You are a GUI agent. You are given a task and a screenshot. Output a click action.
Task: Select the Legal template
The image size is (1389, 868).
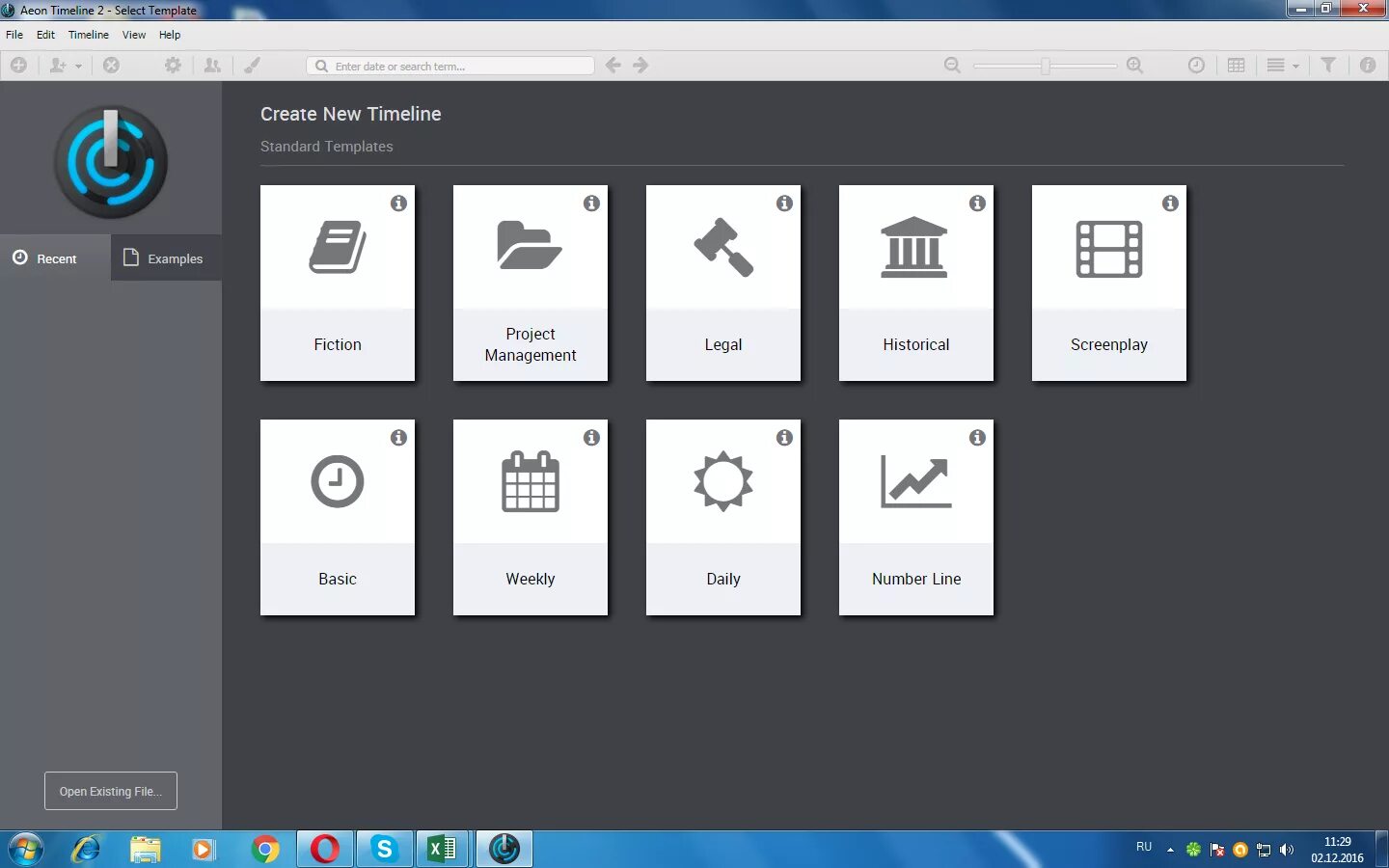coord(723,283)
